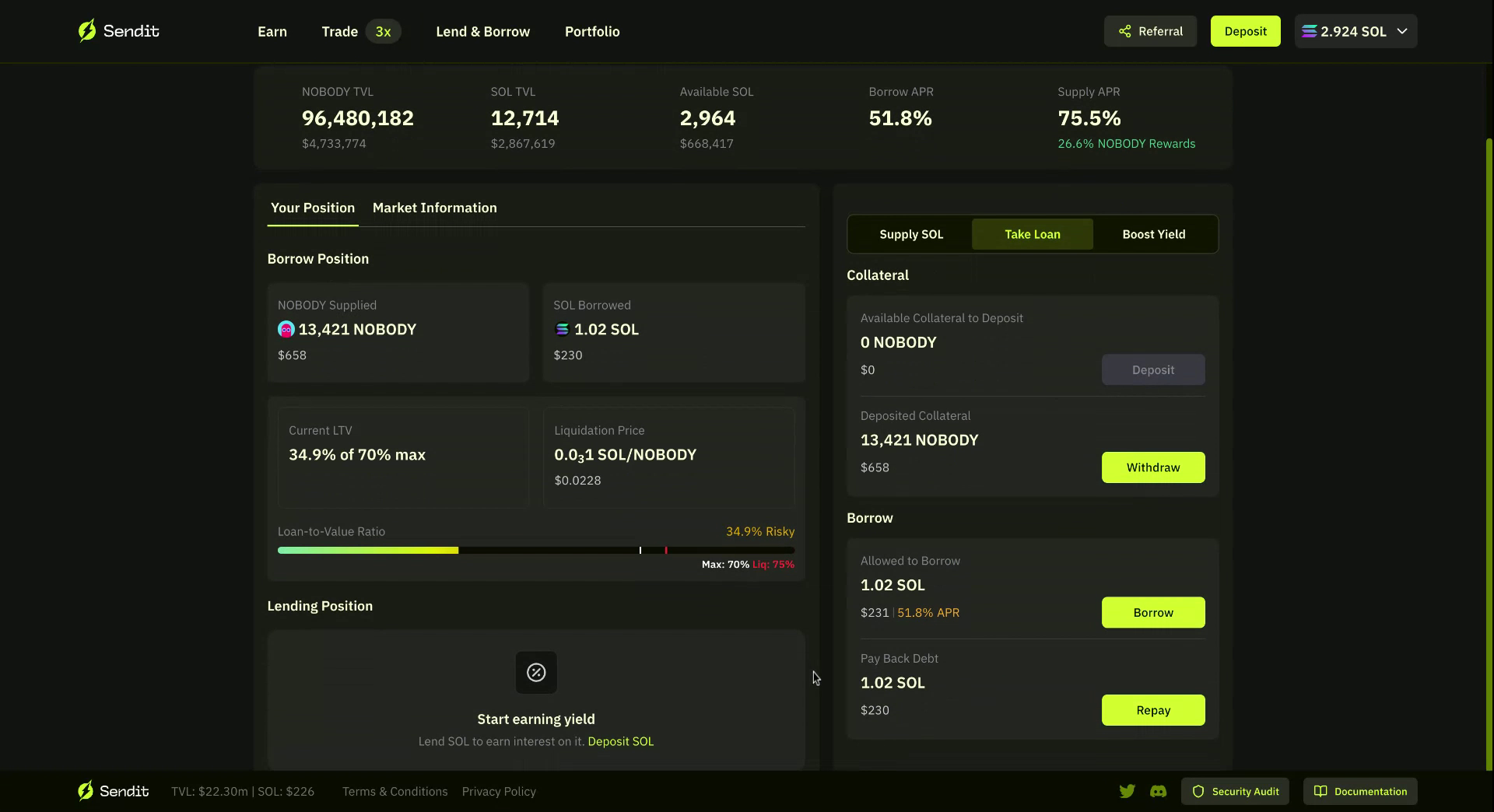Image resolution: width=1494 pixels, height=812 pixels.
Task: Collapse the wallet balance chevron
Action: pyautogui.click(x=1403, y=31)
